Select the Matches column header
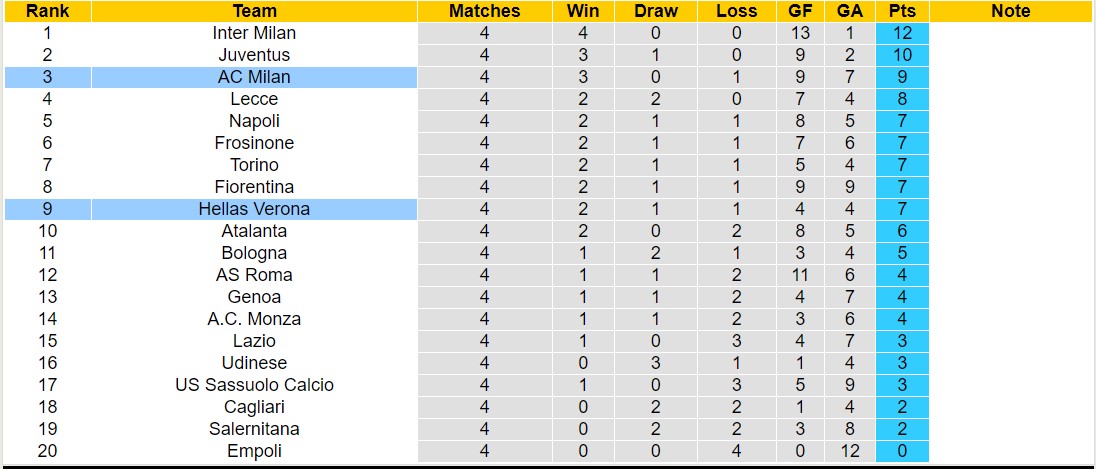The width and height of the screenshot is (1096, 469). [x=484, y=11]
